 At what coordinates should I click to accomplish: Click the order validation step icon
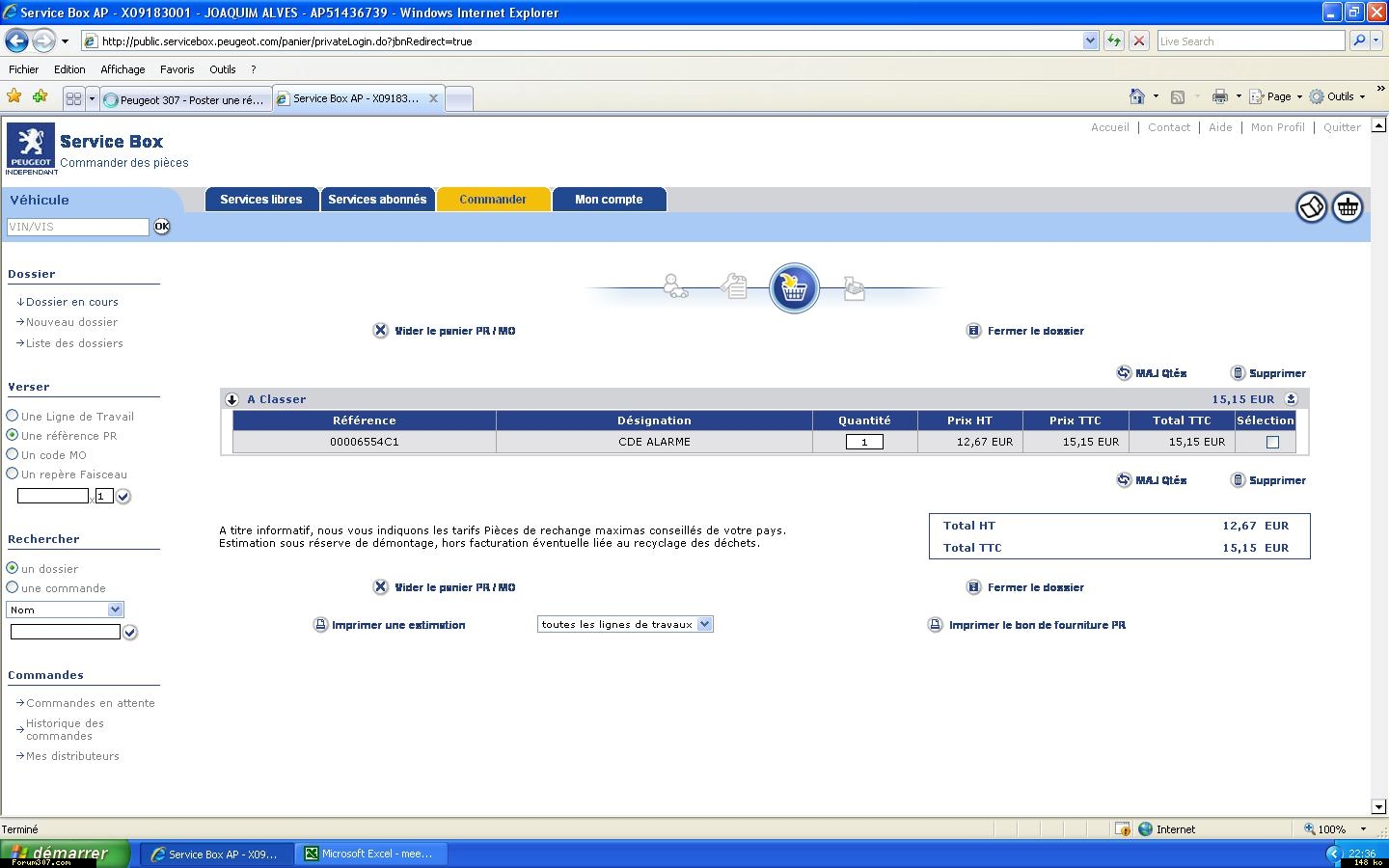point(854,287)
